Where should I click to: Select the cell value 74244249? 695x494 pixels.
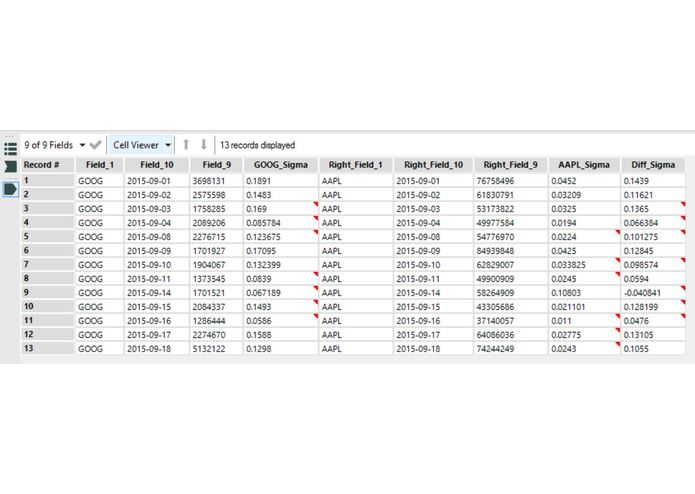(x=510, y=349)
